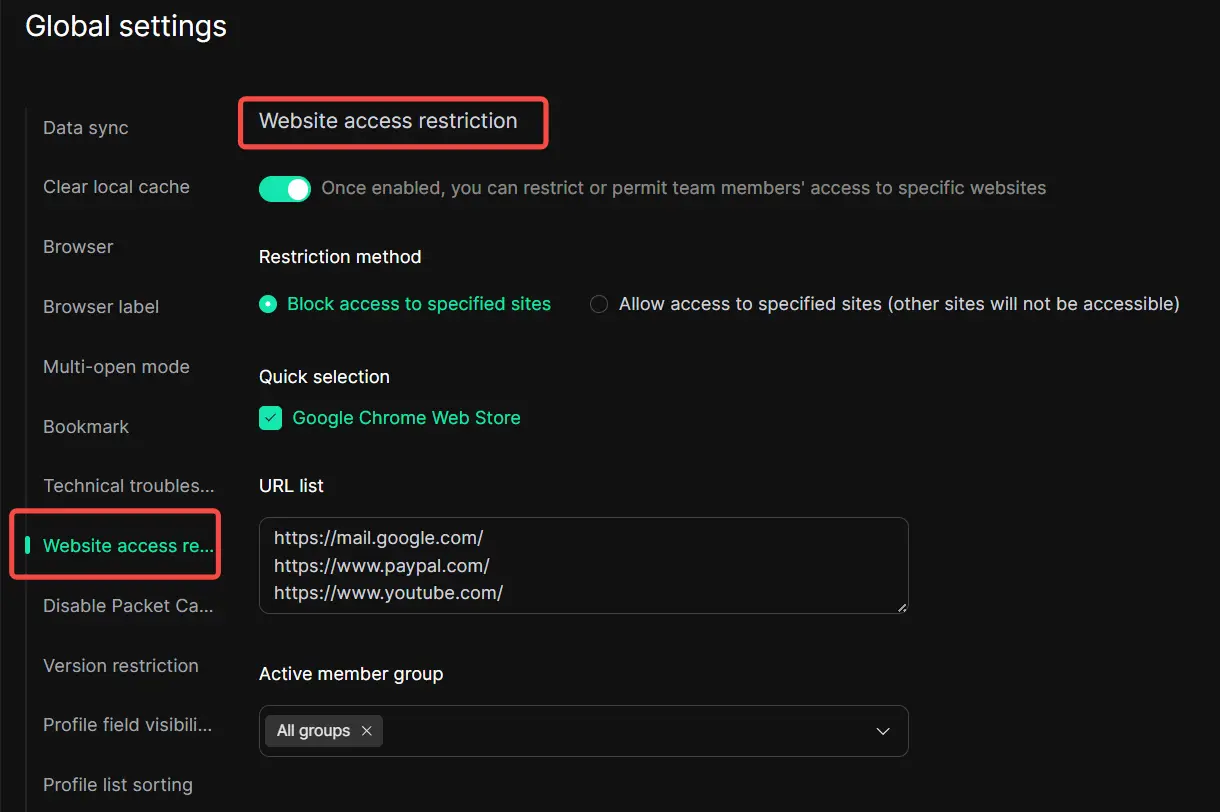The width and height of the screenshot is (1220, 812).
Task: Select Website access restriction sidebar item
Action: point(128,546)
